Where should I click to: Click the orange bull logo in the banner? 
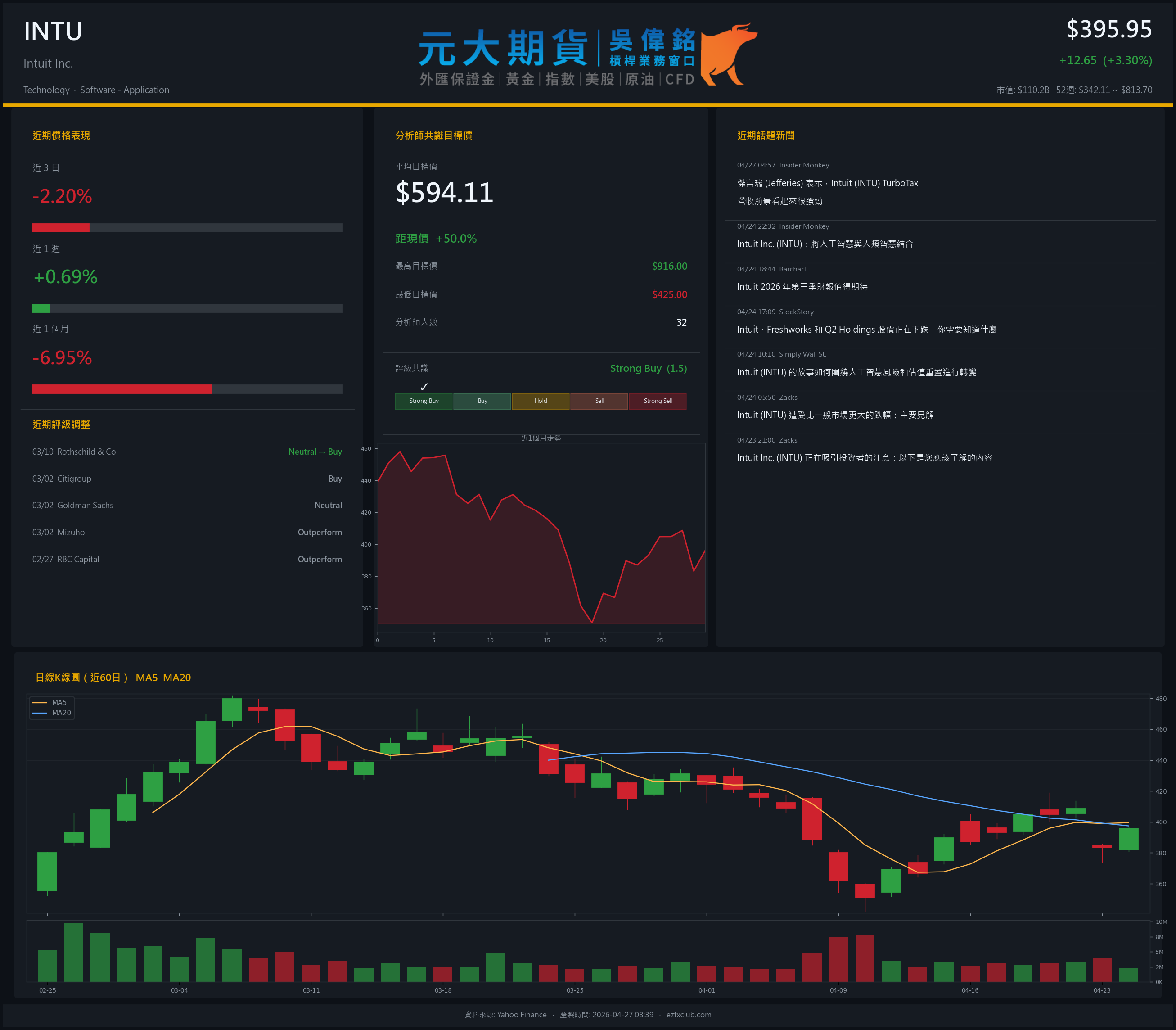pos(729,54)
